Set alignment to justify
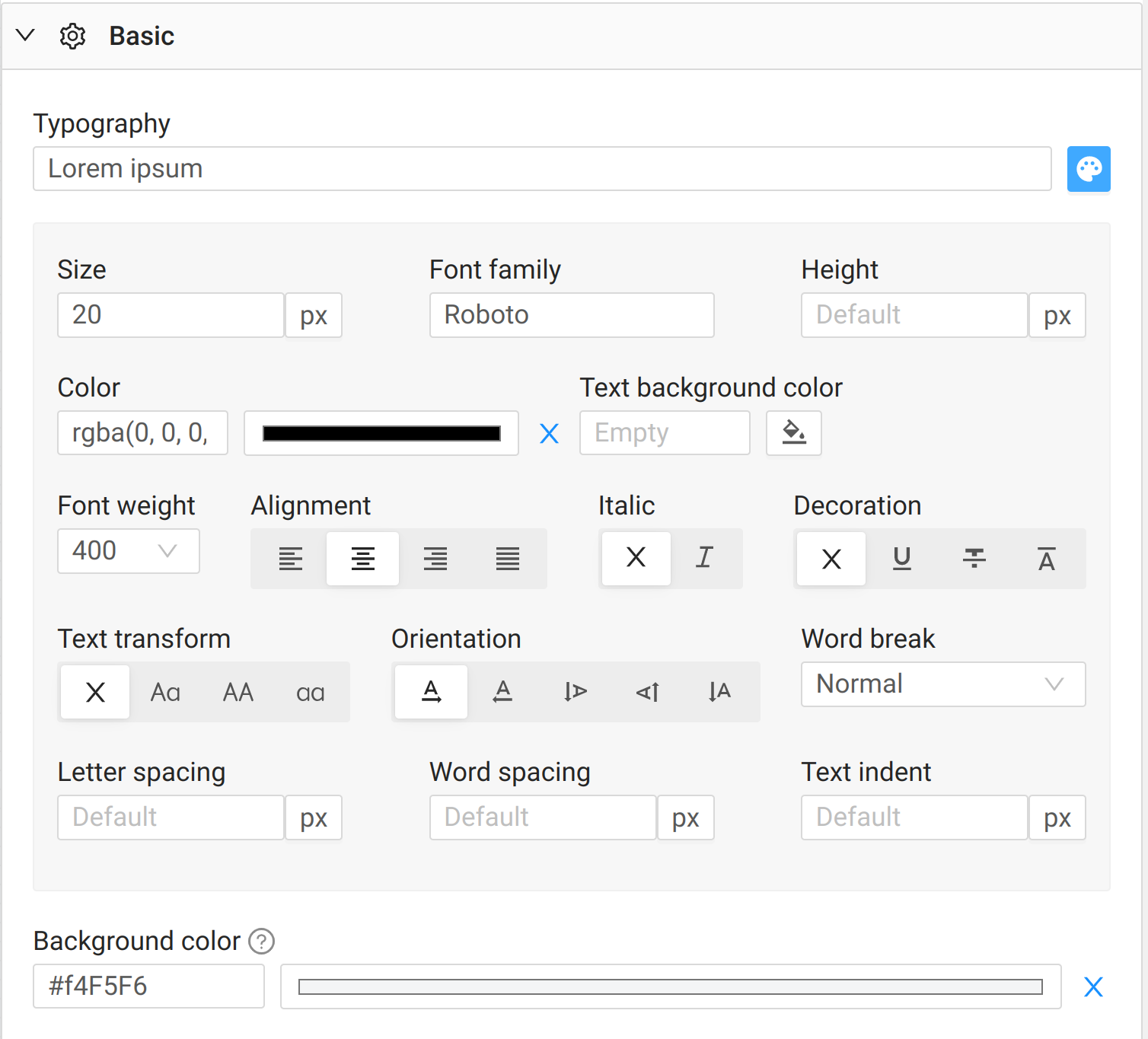1148x1039 pixels. (x=508, y=559)
